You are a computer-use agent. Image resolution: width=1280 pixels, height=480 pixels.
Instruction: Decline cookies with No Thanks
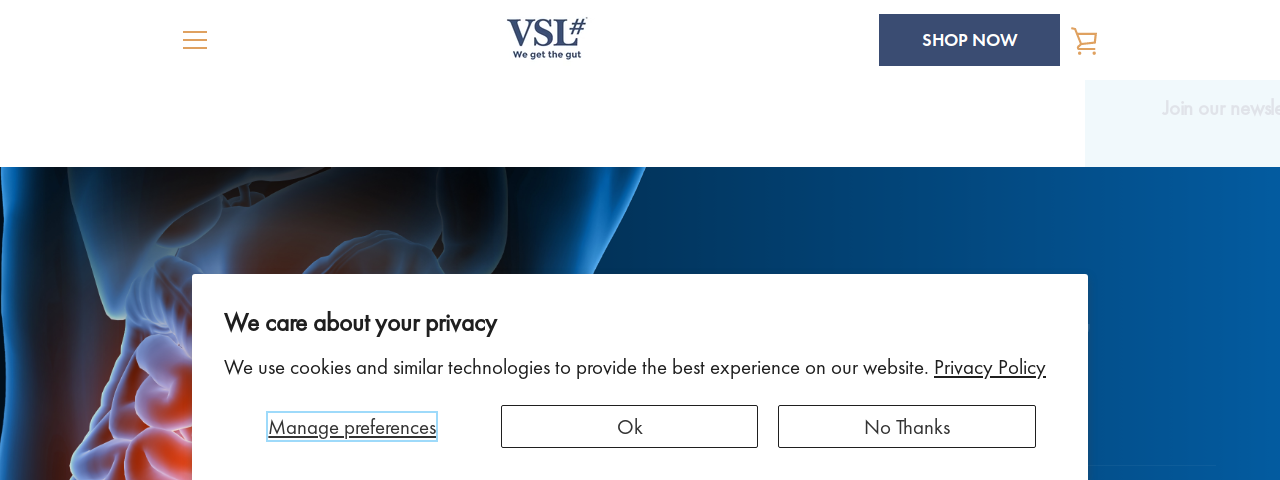[x=907, y=427]
